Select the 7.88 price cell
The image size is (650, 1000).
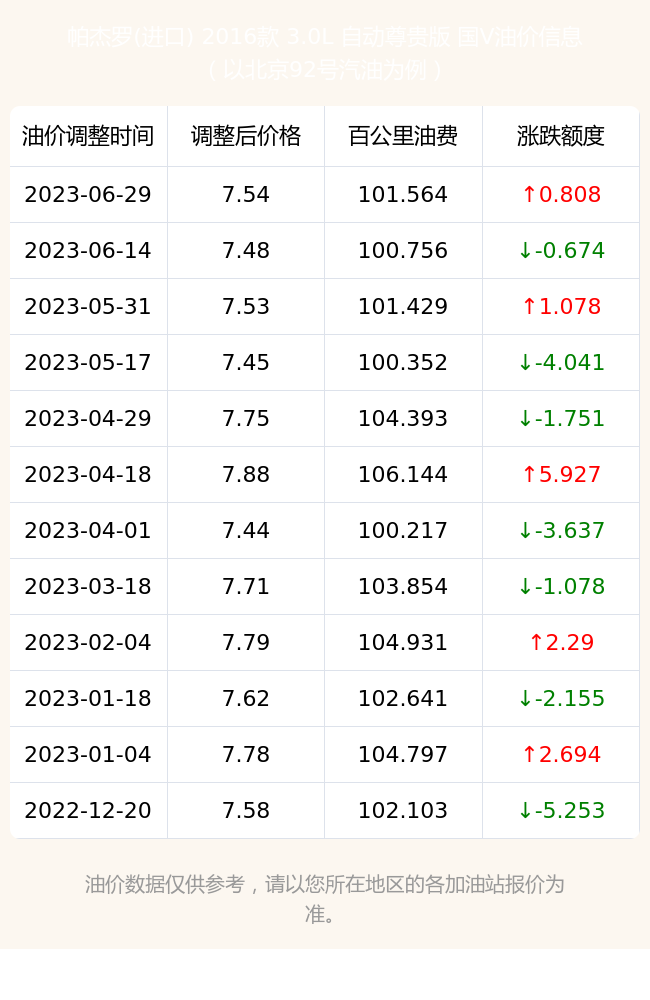coord(246,474)
